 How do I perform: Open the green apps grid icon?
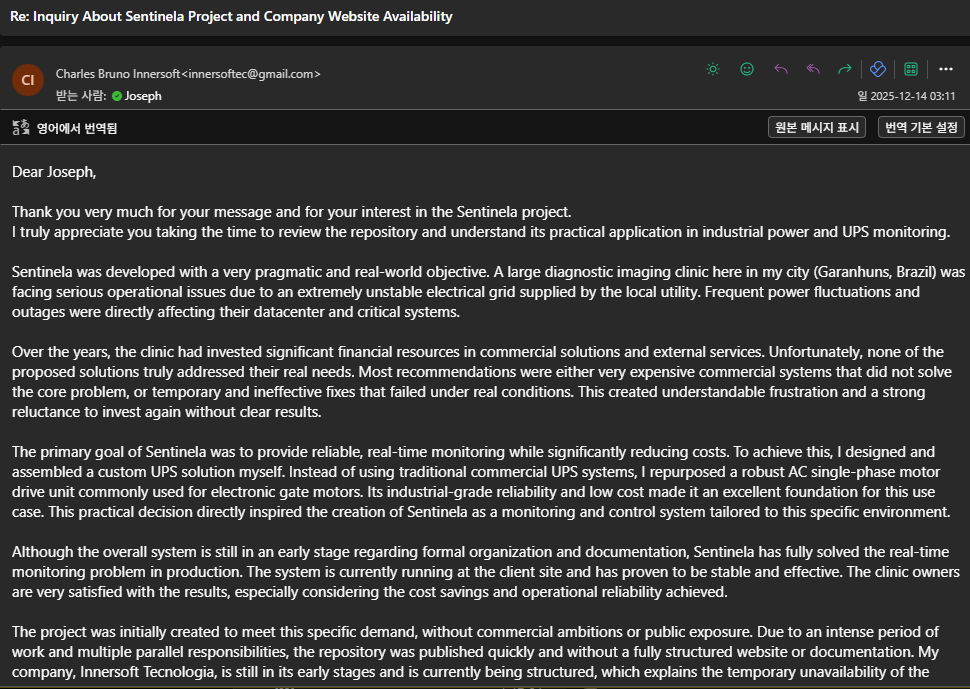click(911, 69)
